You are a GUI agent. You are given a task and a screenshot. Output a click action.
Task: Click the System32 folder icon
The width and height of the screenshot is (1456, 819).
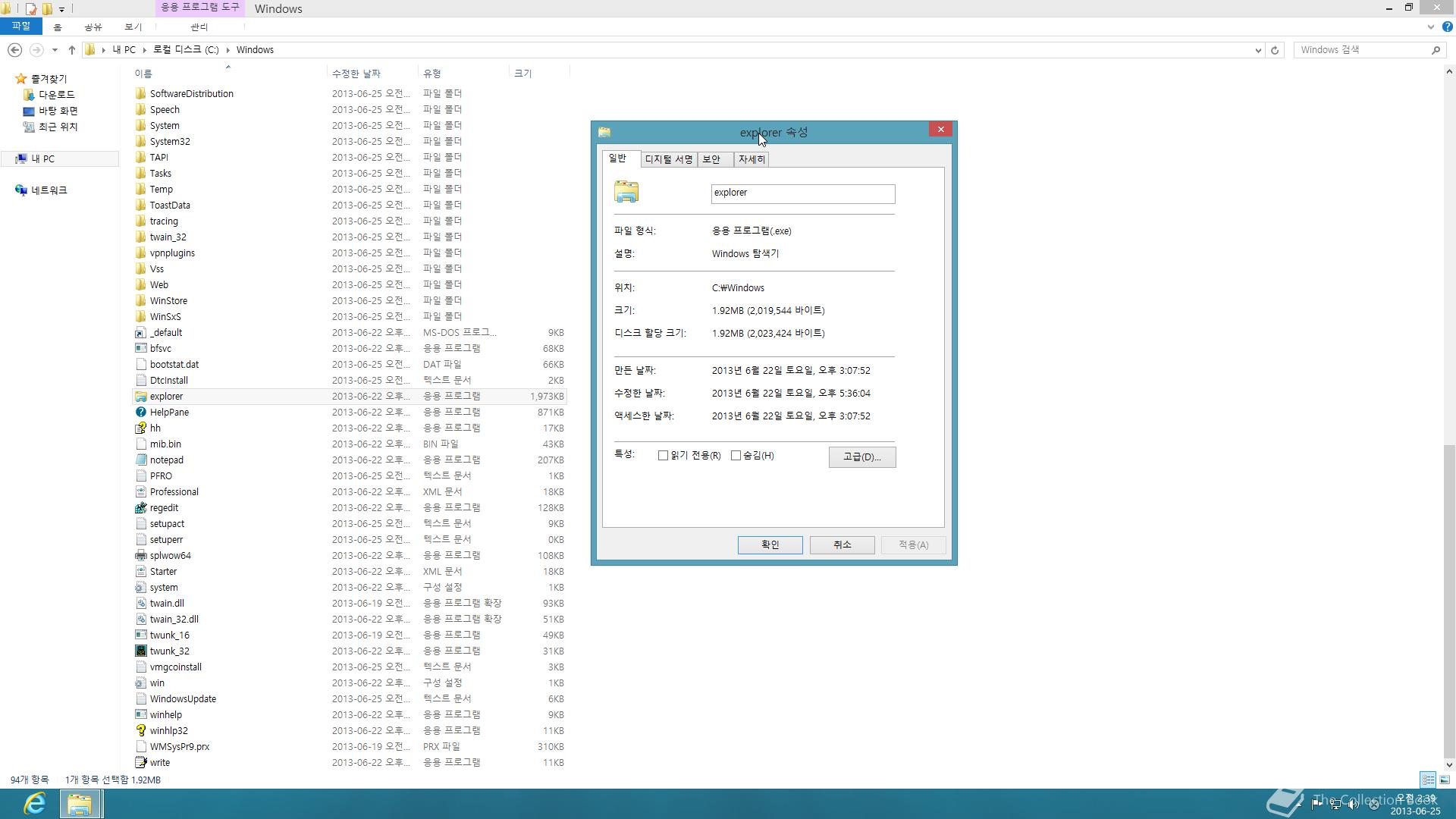click(140, 142)
